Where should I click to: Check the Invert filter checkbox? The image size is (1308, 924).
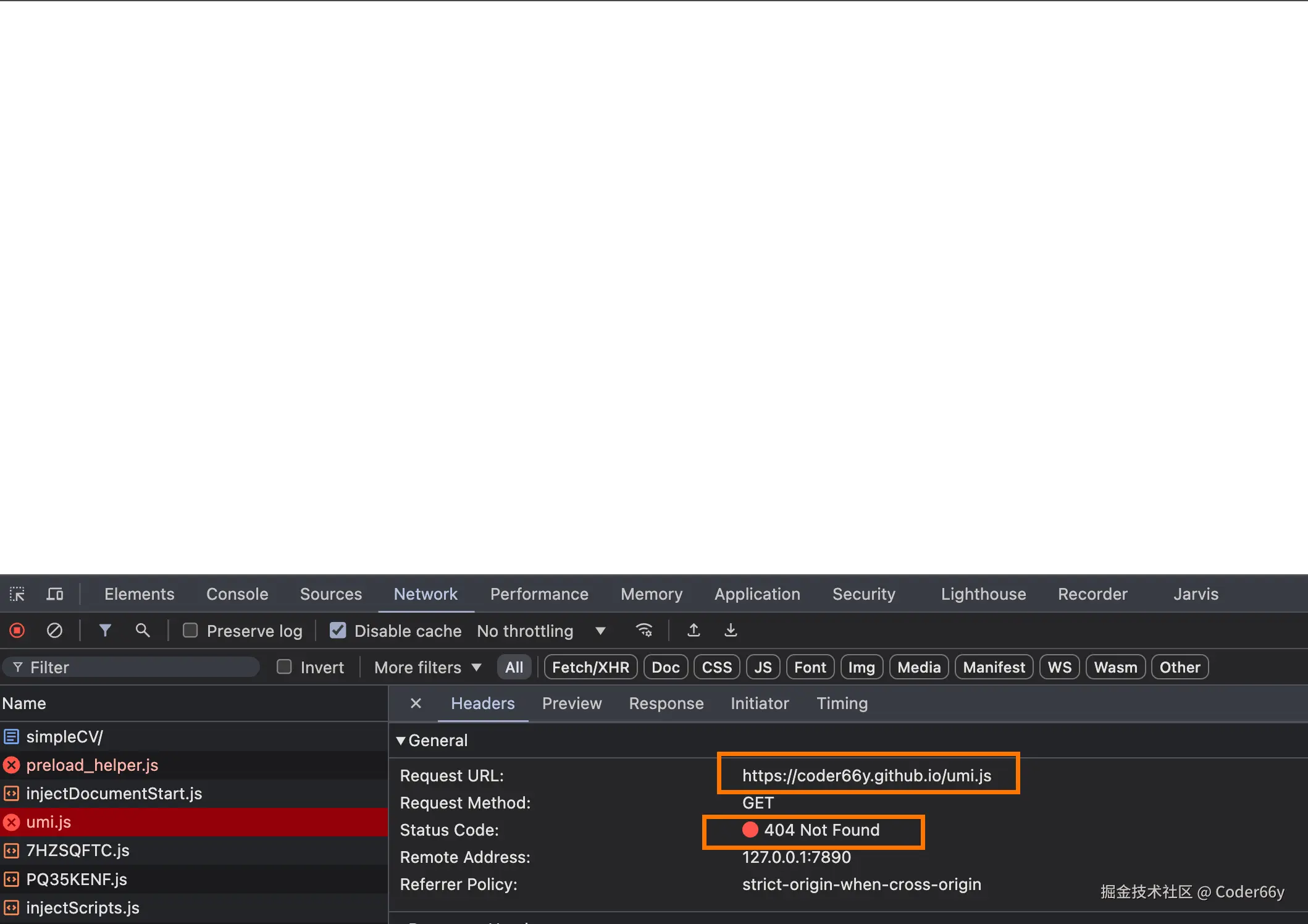coord(284,667)
